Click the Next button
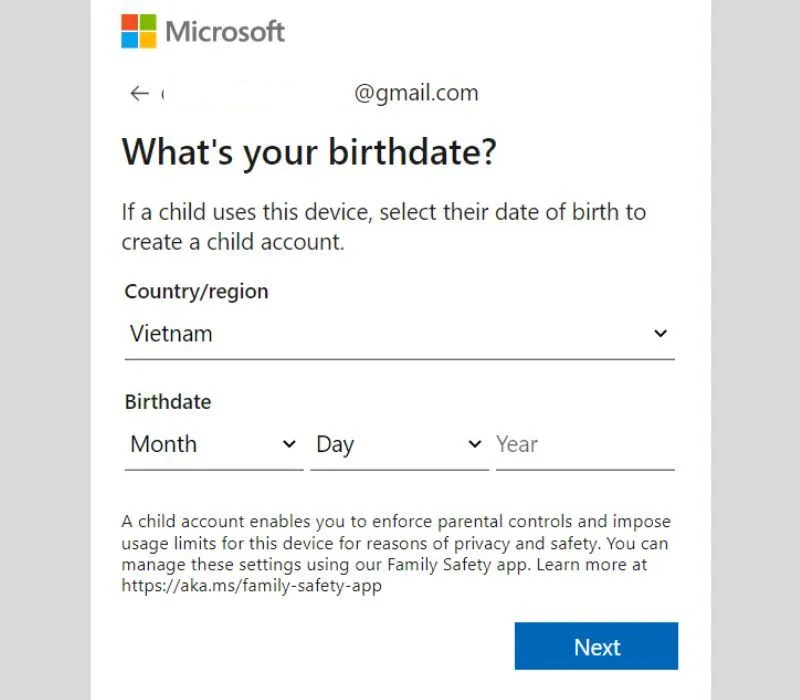Screen dimensions: 800x700 tap(596, 646)
